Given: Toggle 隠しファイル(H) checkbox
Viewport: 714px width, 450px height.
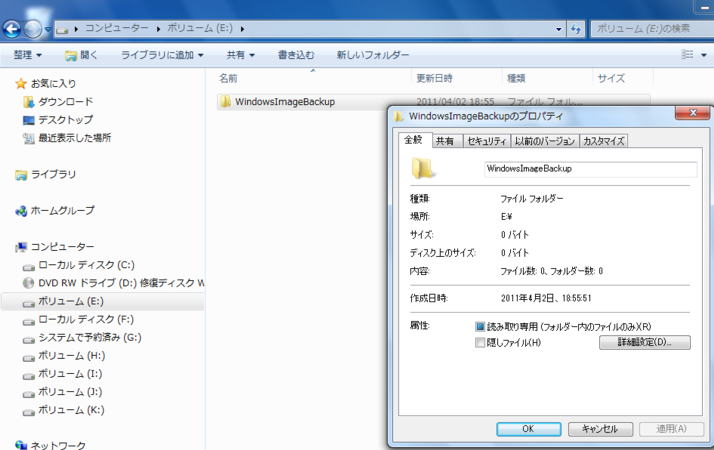Looking at the screenshot, I should tap(480, 343).
